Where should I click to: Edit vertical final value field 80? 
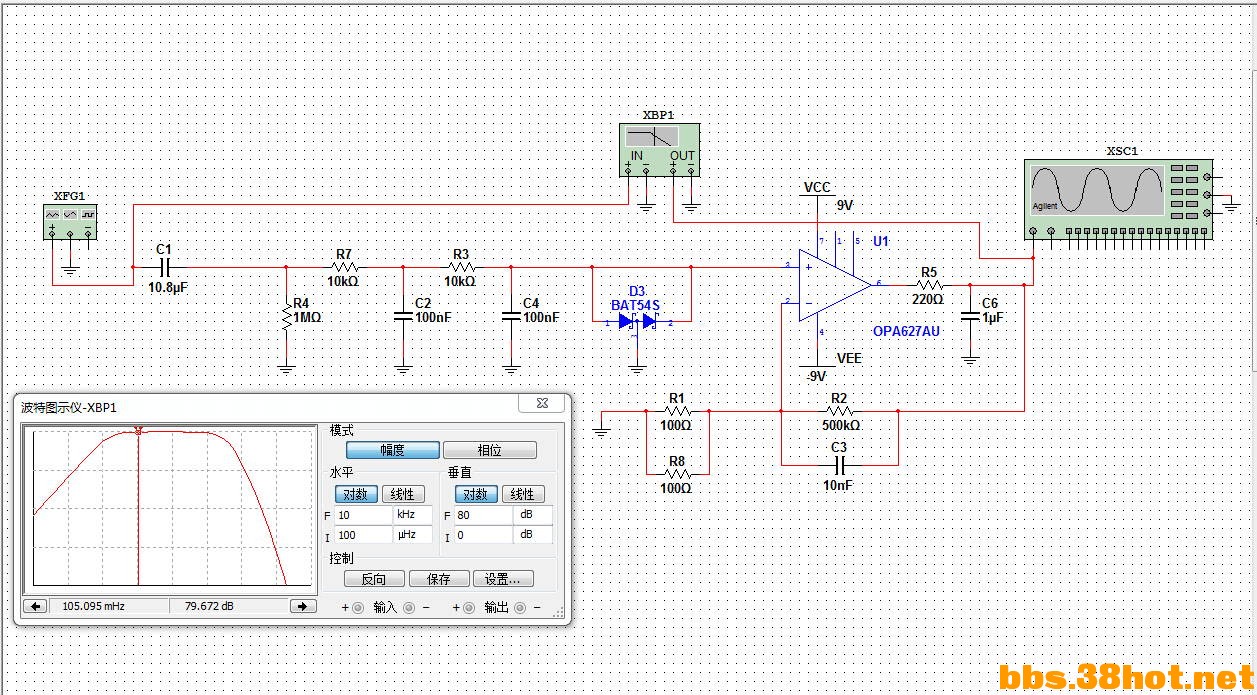point(484,515)
